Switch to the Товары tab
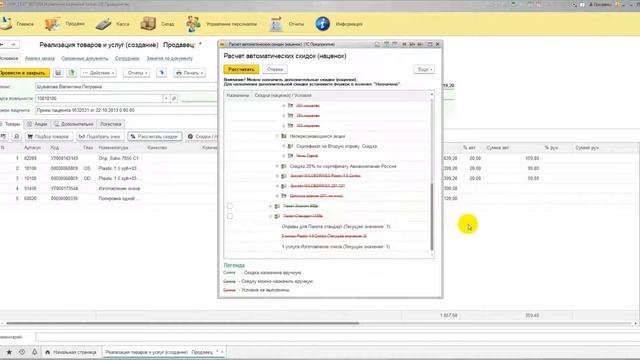Image resolution: width=640 pixels, height=360 pixels. (11, 124)
